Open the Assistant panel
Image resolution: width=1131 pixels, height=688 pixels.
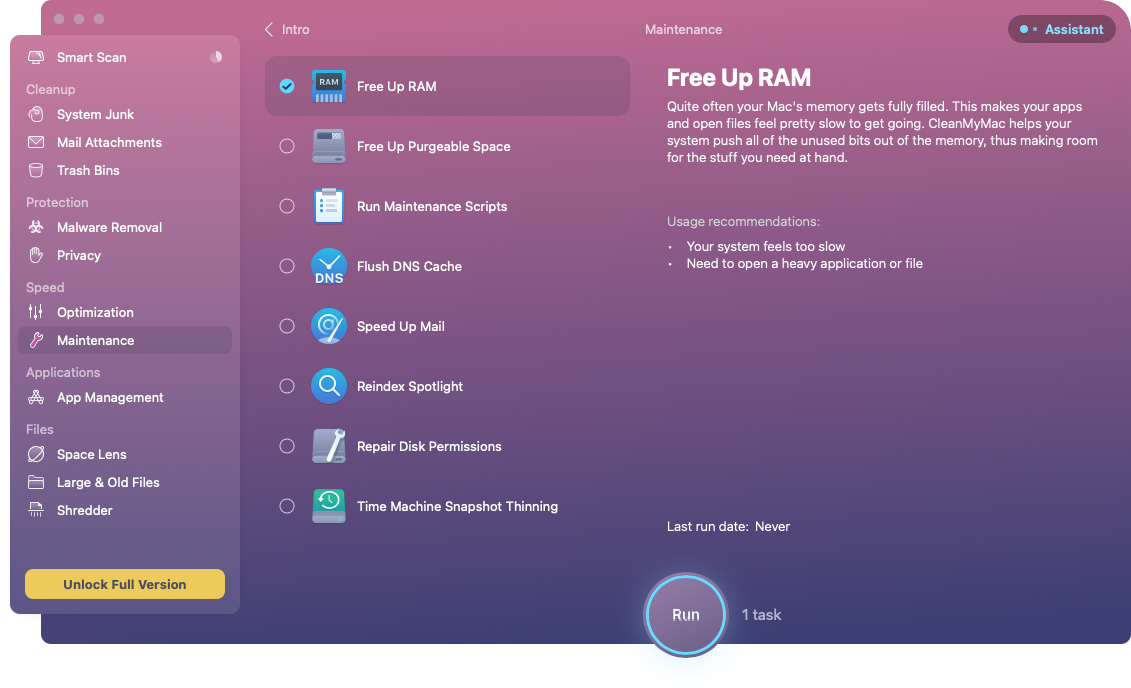(x=1061, y=30)
